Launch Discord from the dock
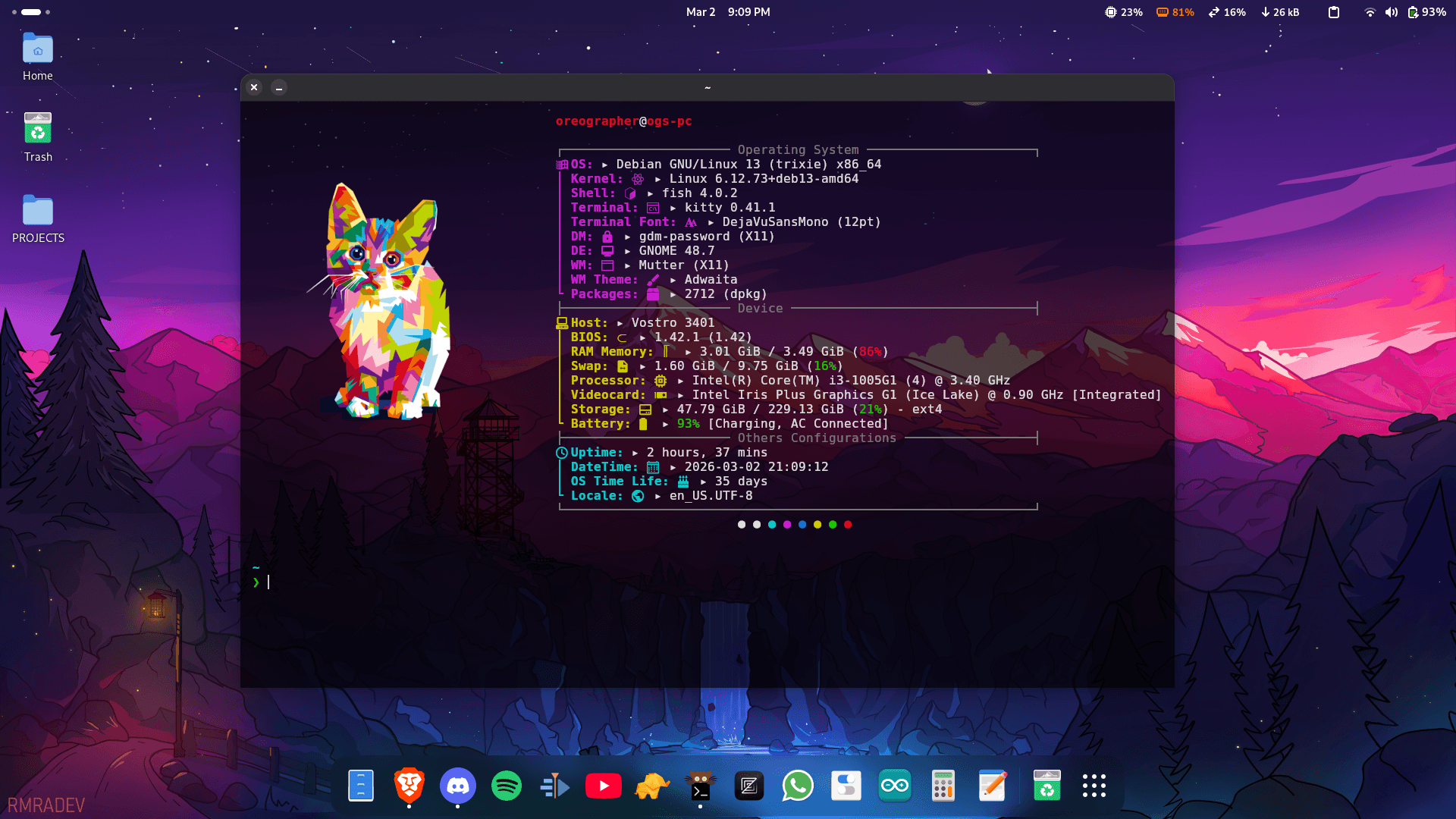This screenshot has width=1456, height=819. [x=458, y=786]
